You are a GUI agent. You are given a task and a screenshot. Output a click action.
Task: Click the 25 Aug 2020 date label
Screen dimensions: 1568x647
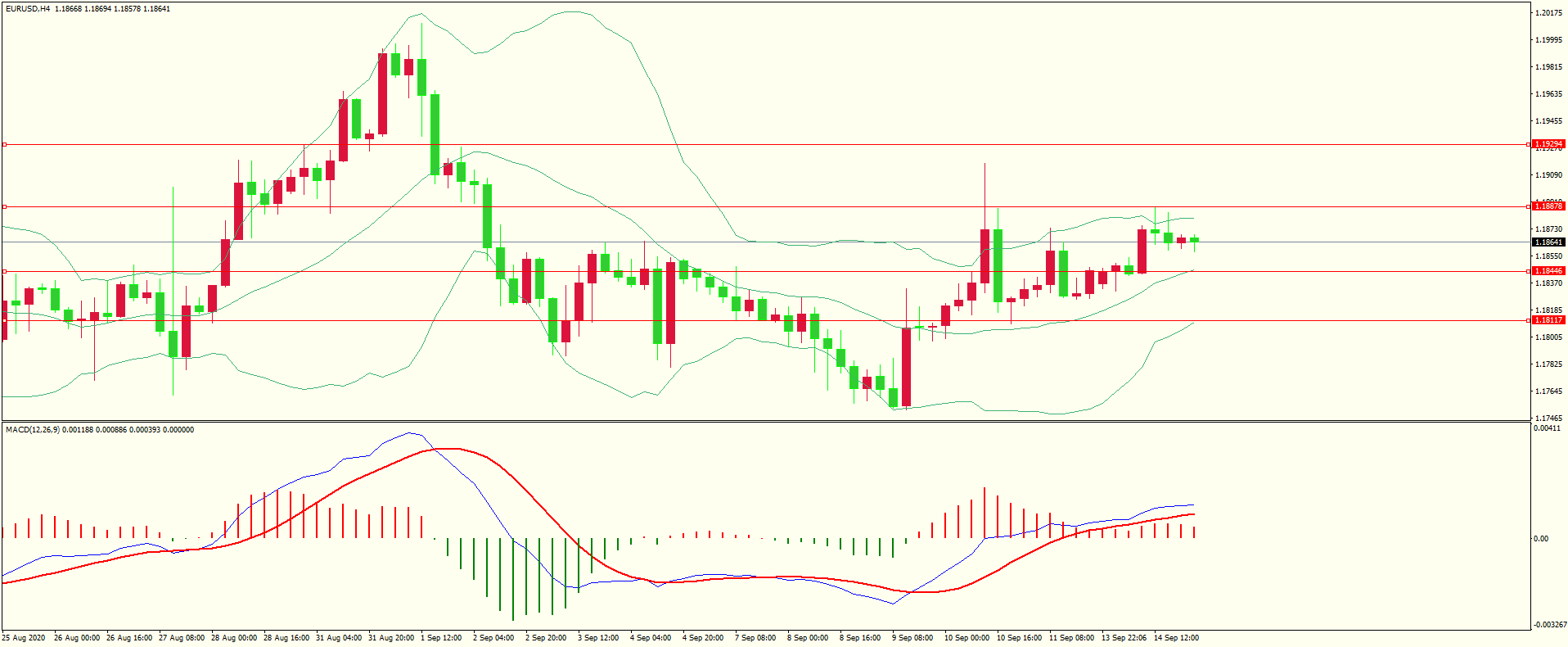click(24, 638)
